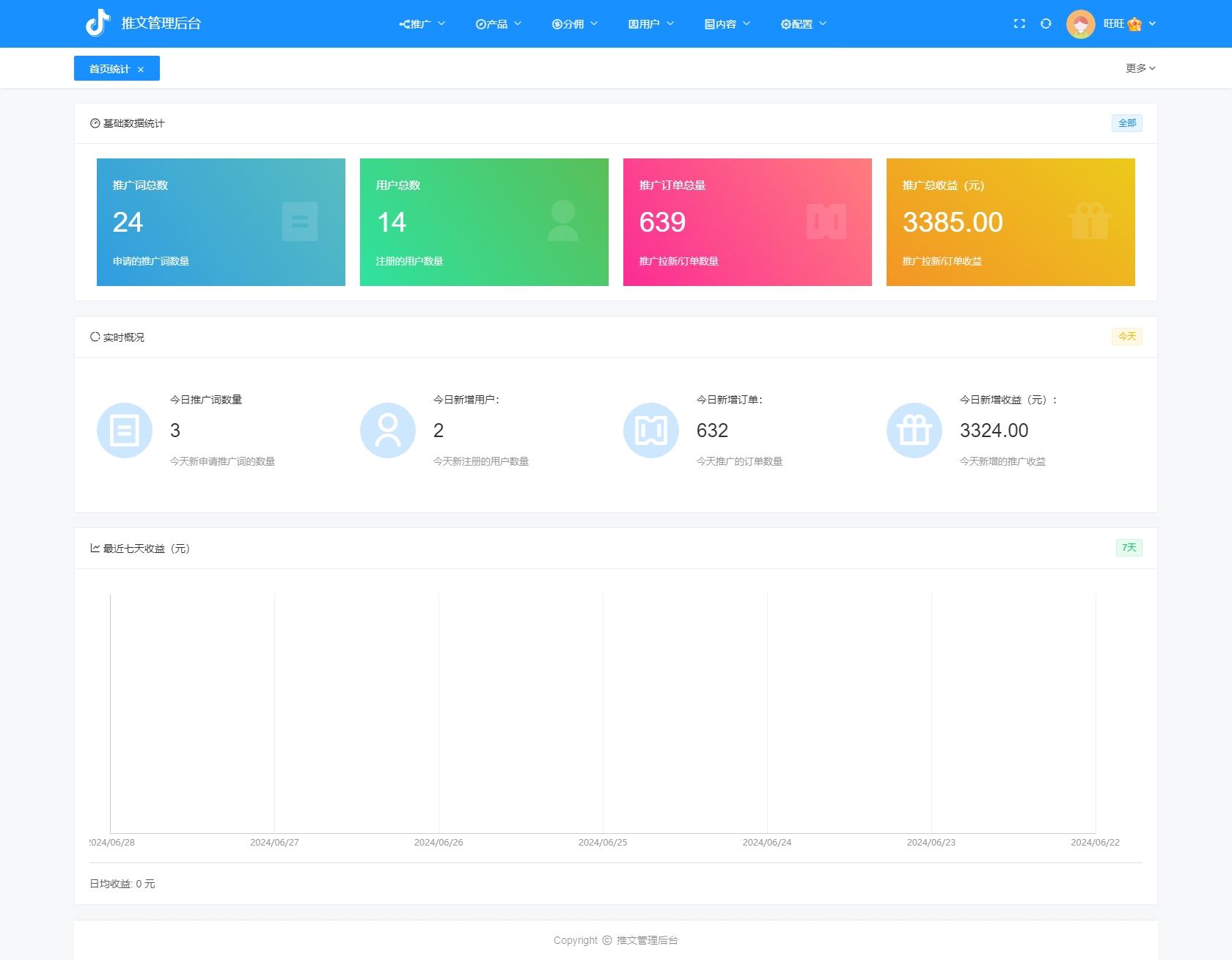Open the 更多 tabs dropdown

(1140, 68)
